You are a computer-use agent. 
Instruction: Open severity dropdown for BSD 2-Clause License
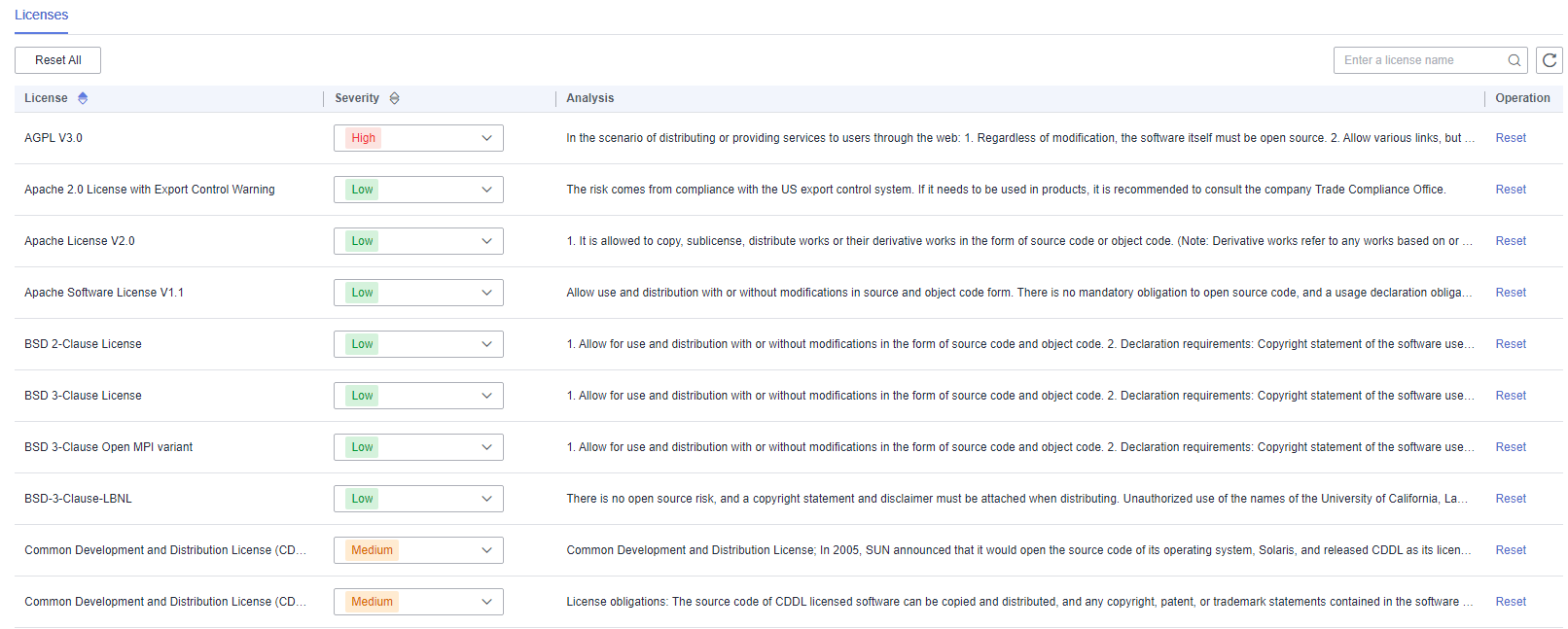[x=418, y=344]
